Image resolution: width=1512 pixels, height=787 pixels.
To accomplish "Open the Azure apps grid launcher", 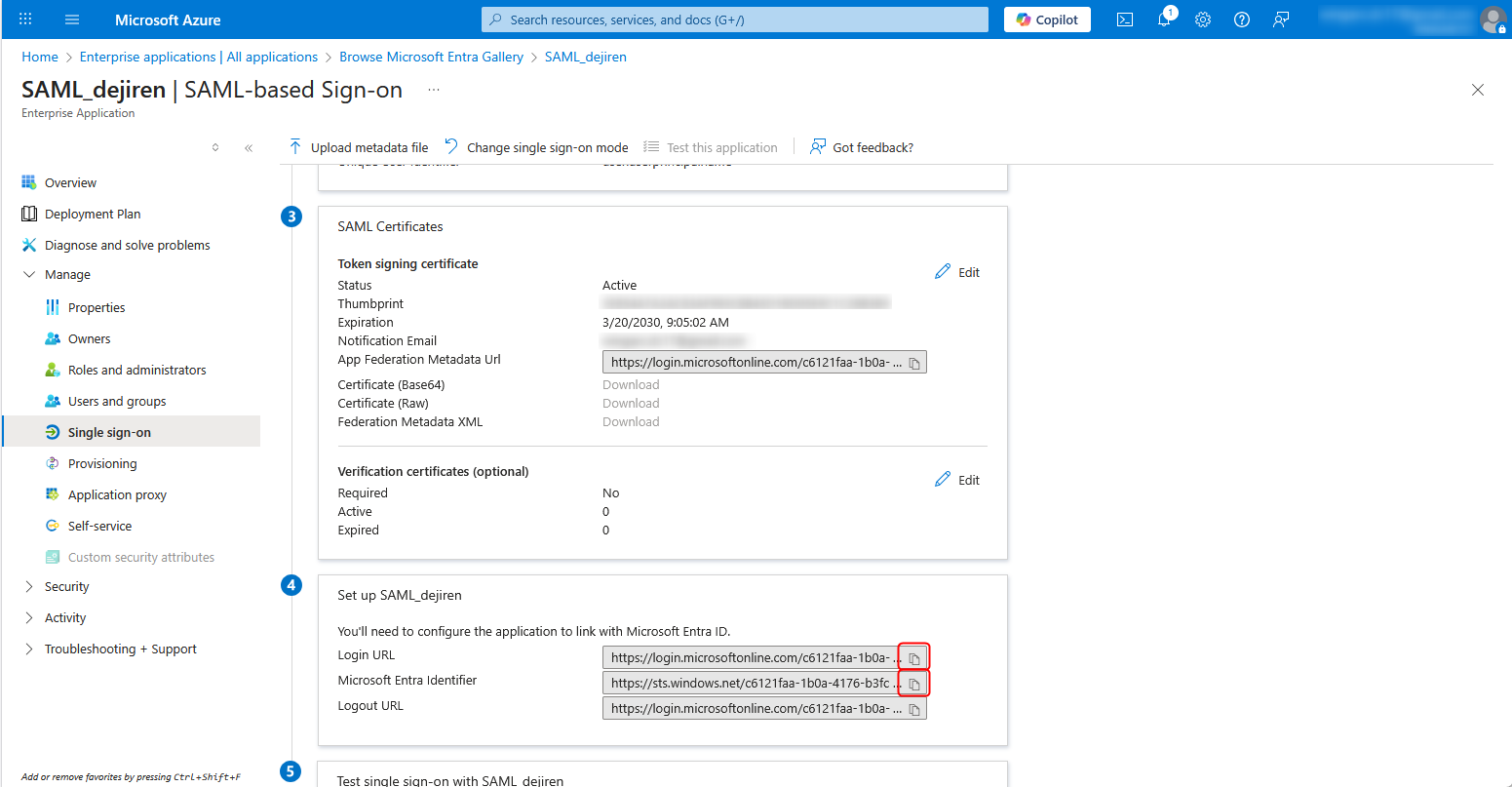I will (x=25, y=20).
